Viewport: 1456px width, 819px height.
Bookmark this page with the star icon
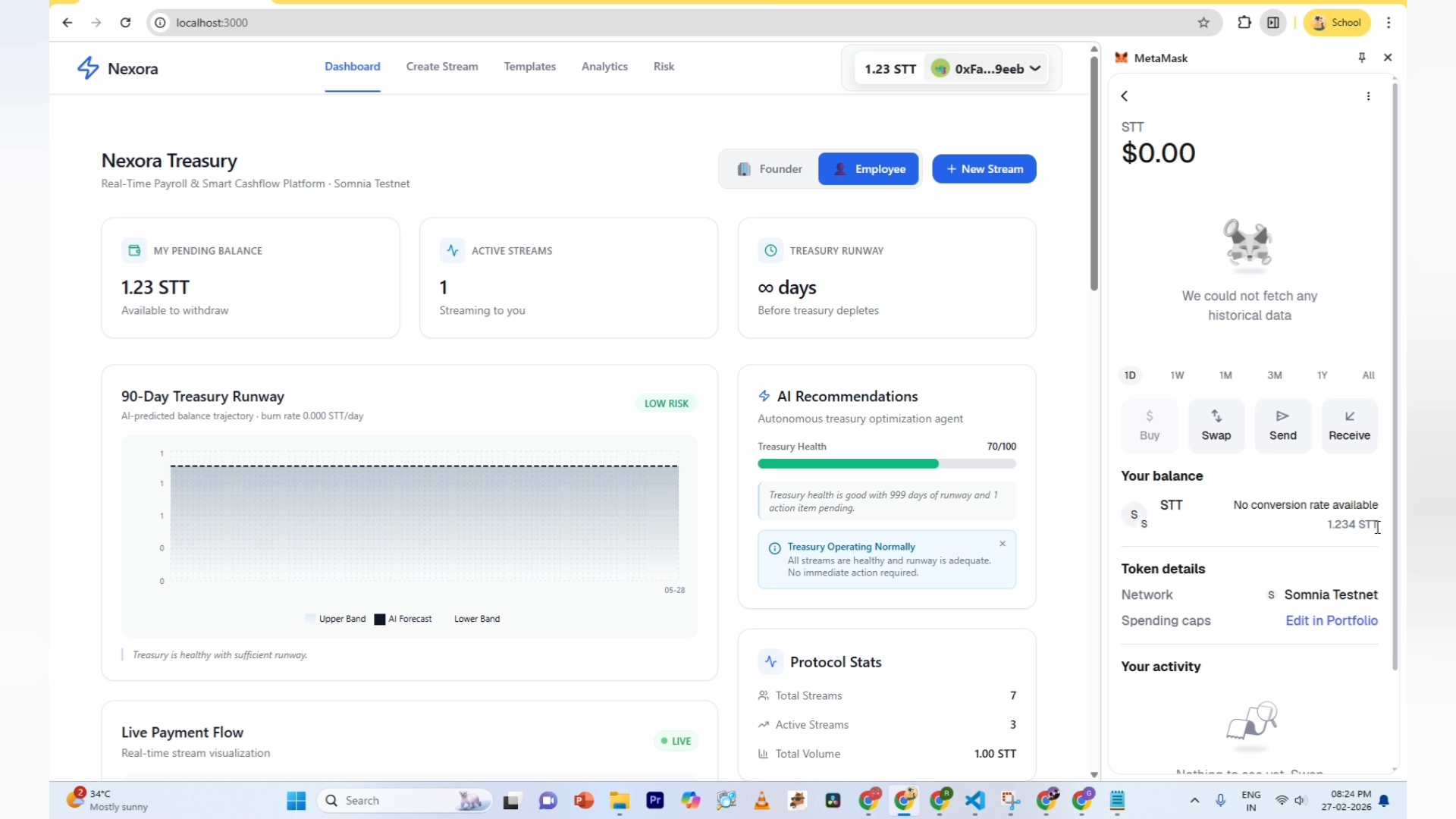1203,23
